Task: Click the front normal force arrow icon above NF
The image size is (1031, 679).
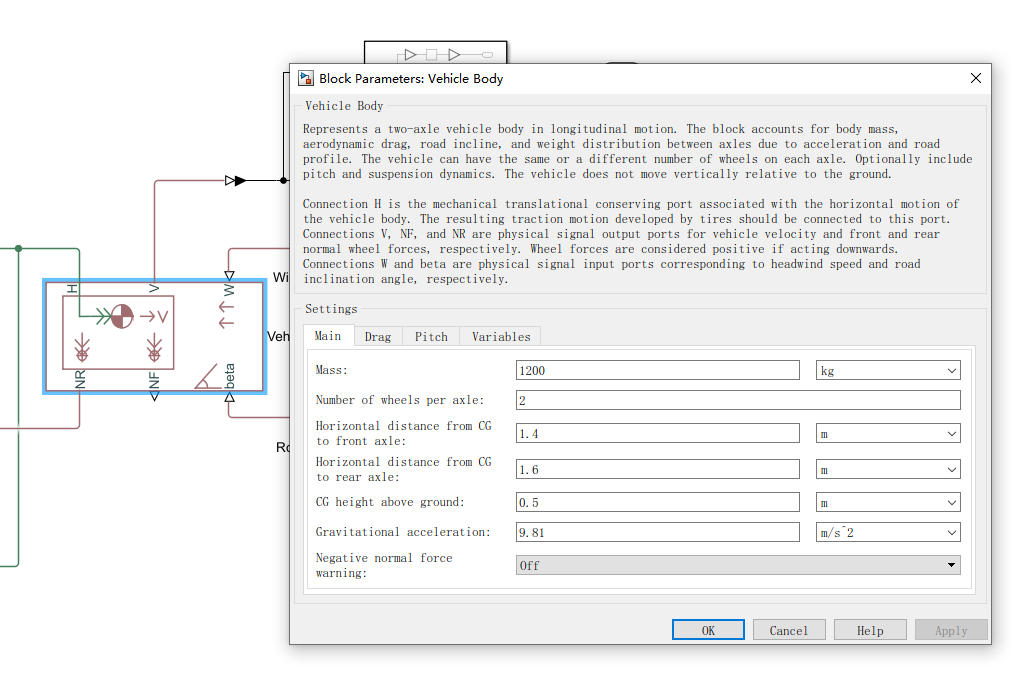Action: pyautogui.click(x=154, y=348)
